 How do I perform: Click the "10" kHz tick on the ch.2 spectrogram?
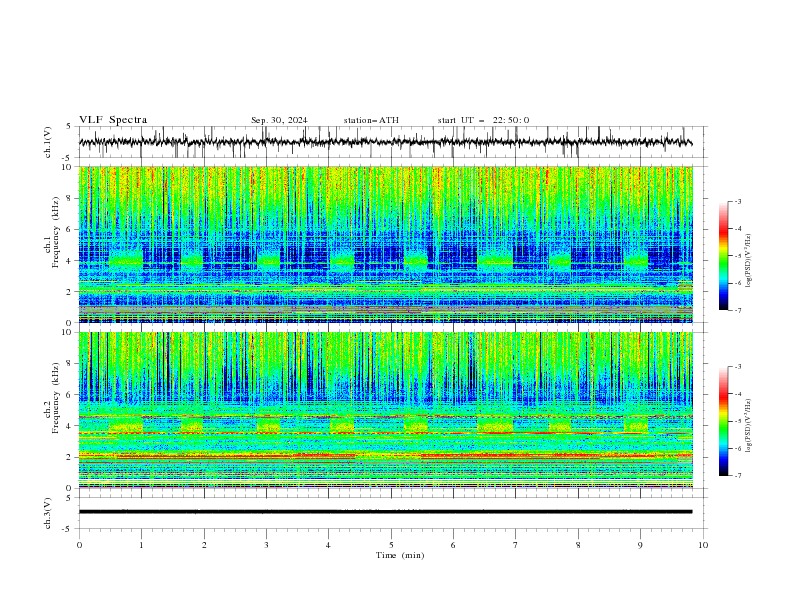[69, 332]
